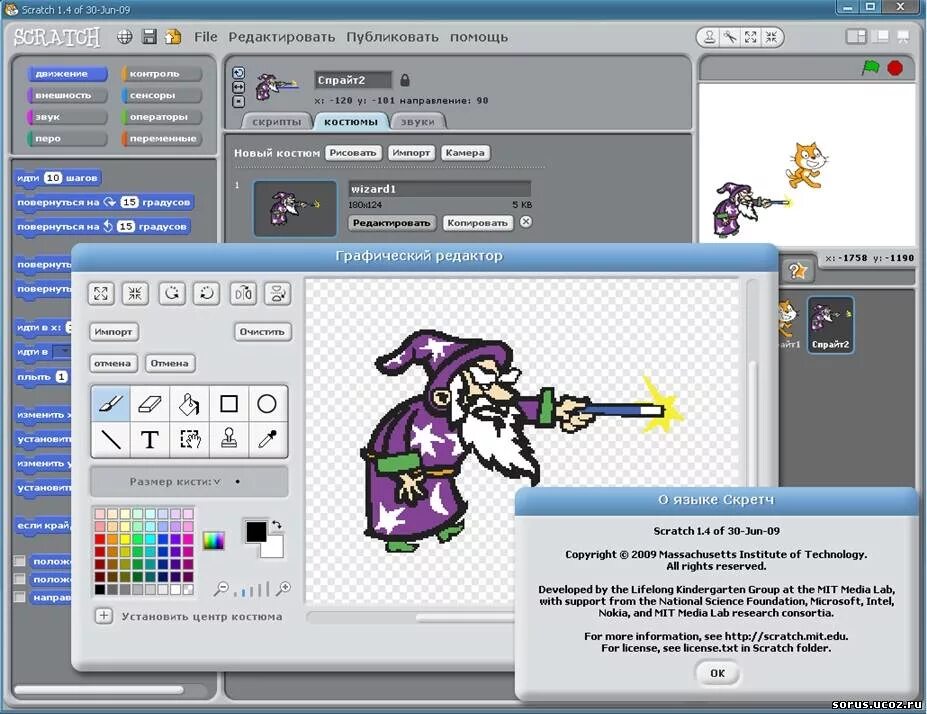
Task: Open the File menu
Action: tap(205, 36)
